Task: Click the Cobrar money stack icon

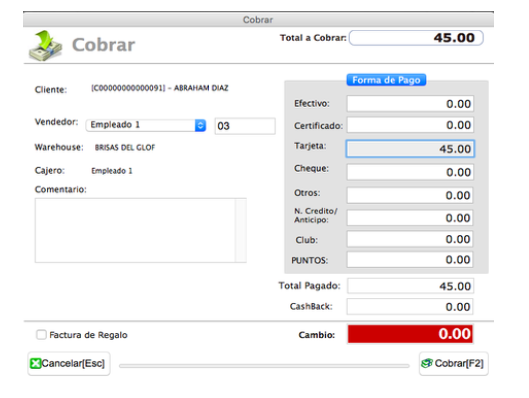Action: point(46,46)
